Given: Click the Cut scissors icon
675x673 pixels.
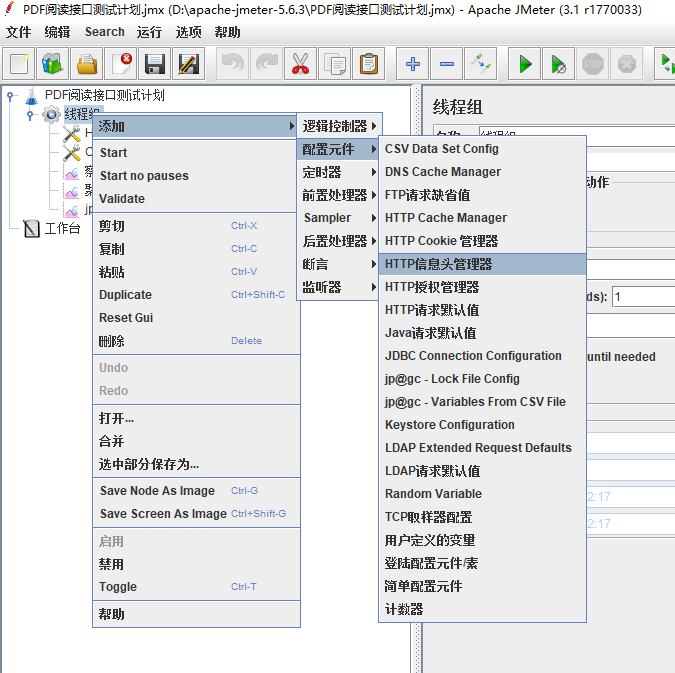Looking at the screenshot, I should (x=300, y=64).
